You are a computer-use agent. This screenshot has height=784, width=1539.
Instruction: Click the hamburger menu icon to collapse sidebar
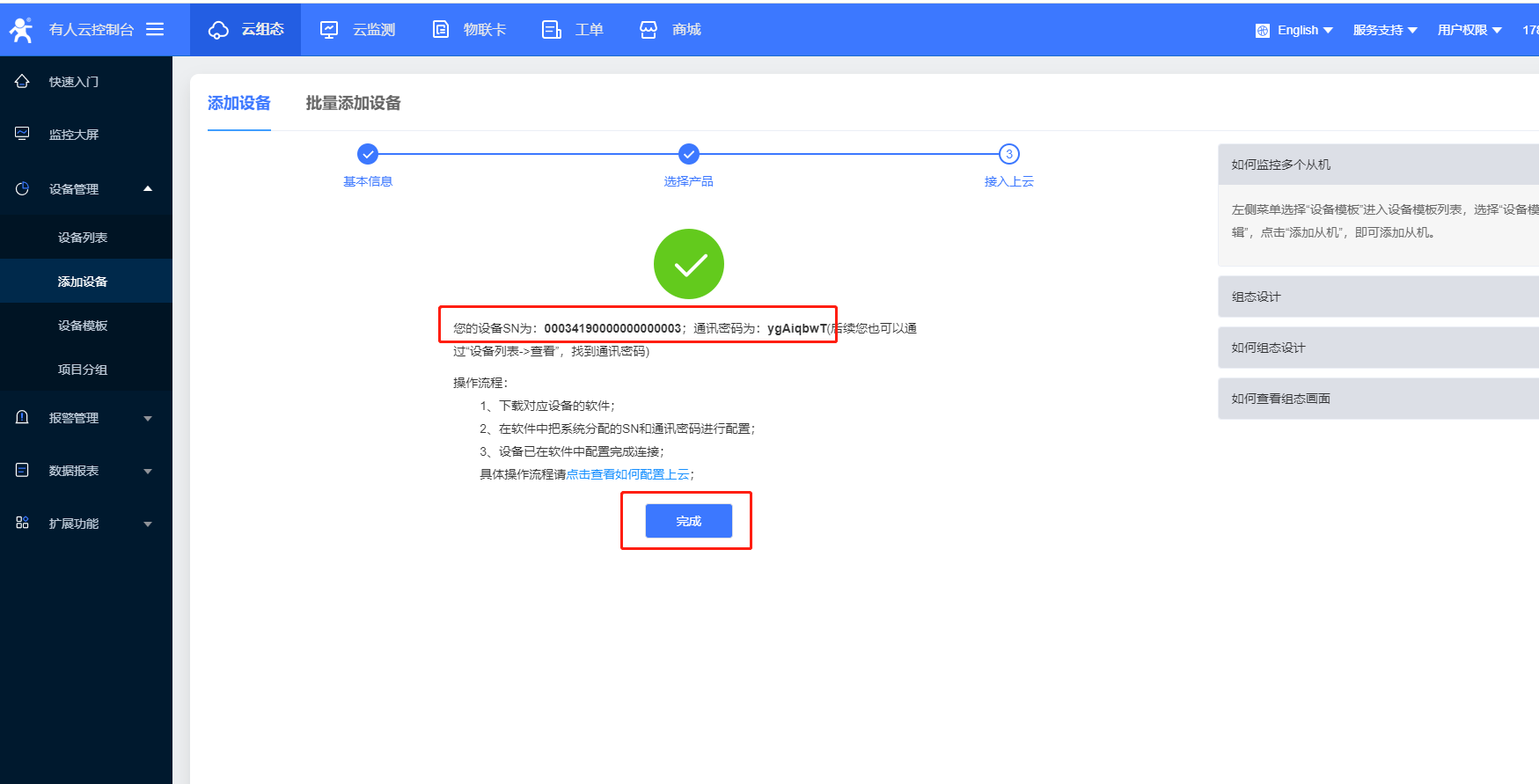coord(155,29)
